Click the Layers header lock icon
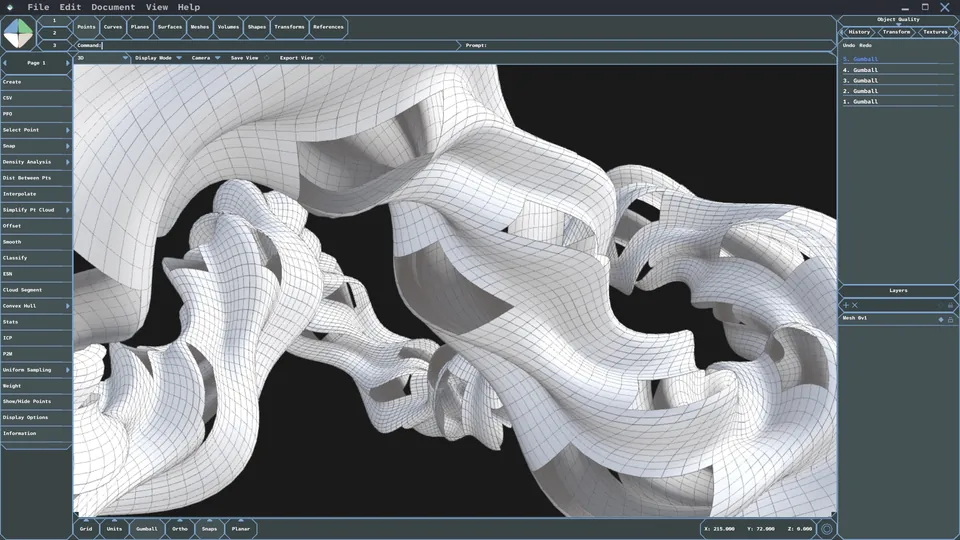The height and width of the screenshot is (540, 960). [x=950, y=305]
